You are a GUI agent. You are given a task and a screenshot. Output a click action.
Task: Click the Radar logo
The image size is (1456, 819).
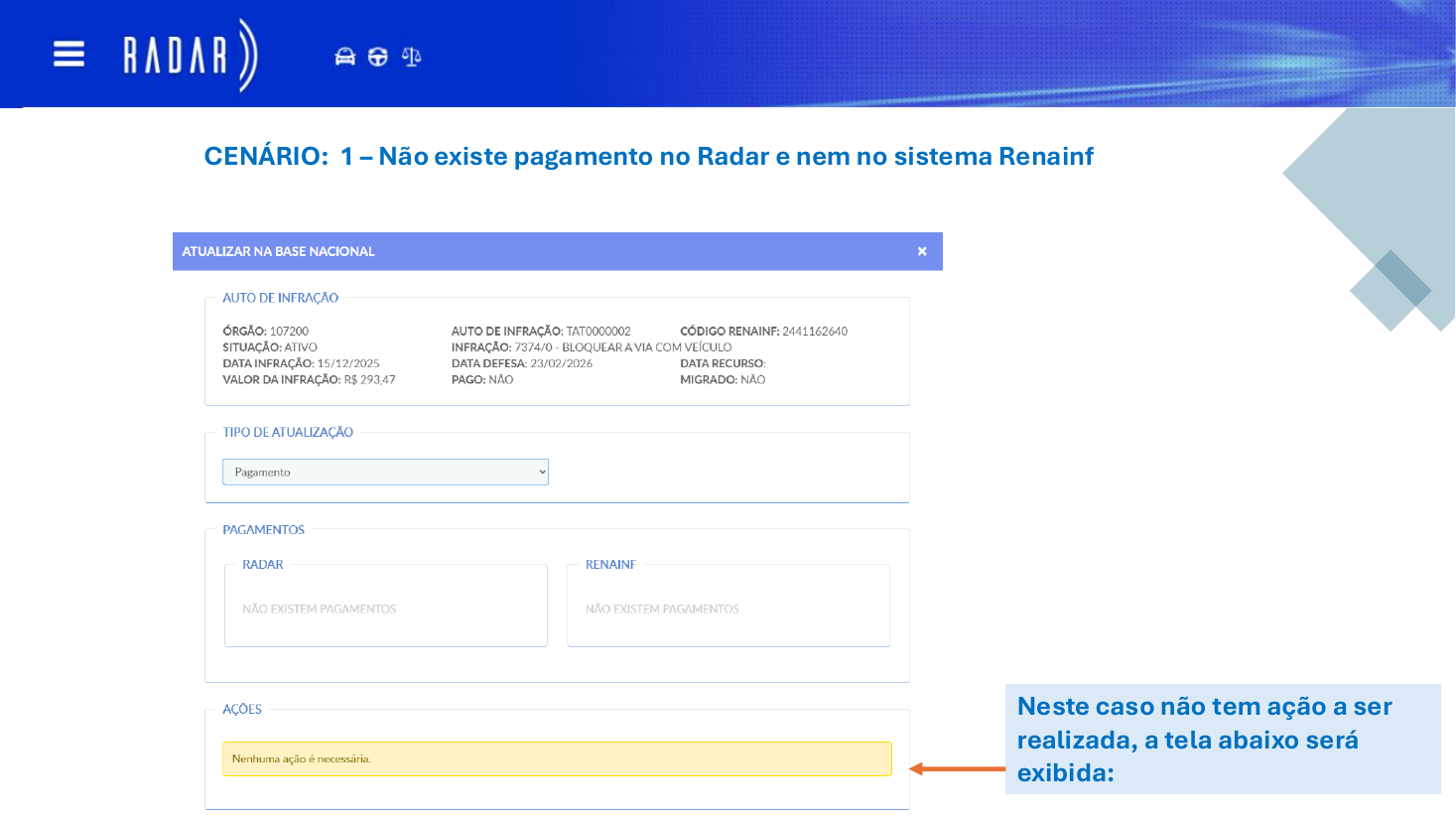point(191,55)
